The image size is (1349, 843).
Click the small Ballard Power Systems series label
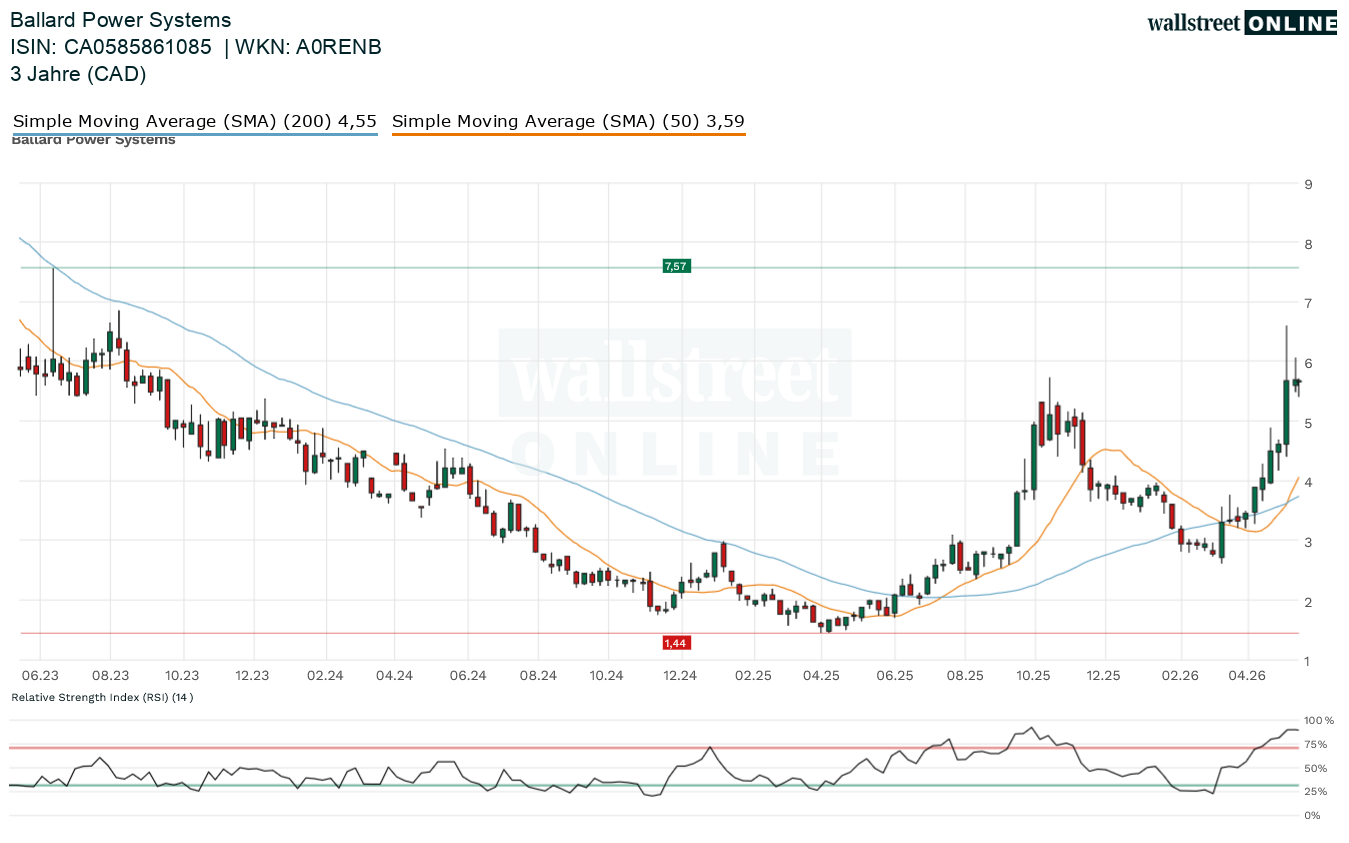(x=93, y=140)
